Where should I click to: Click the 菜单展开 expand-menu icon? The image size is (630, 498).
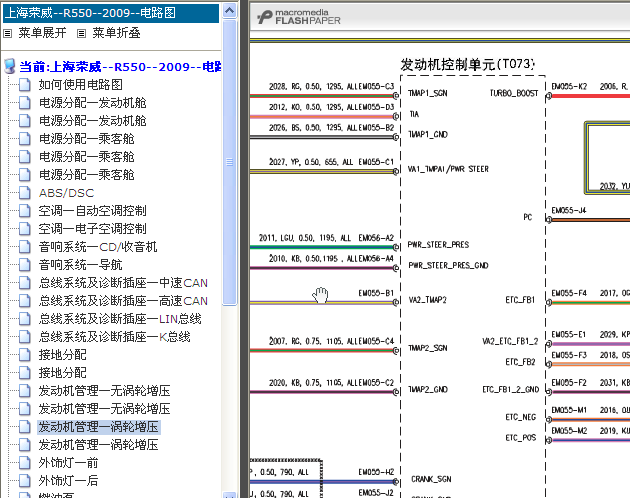[7, 33]
